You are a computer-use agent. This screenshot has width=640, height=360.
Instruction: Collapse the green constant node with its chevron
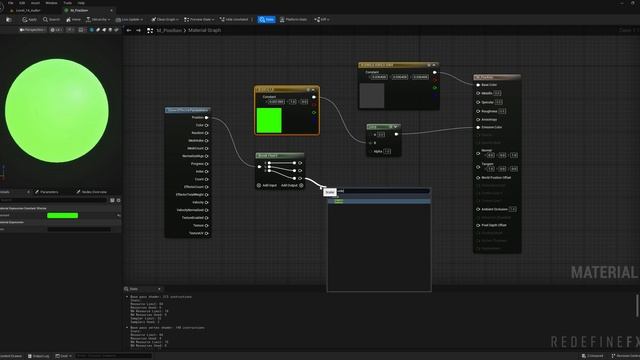tap(313, 90)
